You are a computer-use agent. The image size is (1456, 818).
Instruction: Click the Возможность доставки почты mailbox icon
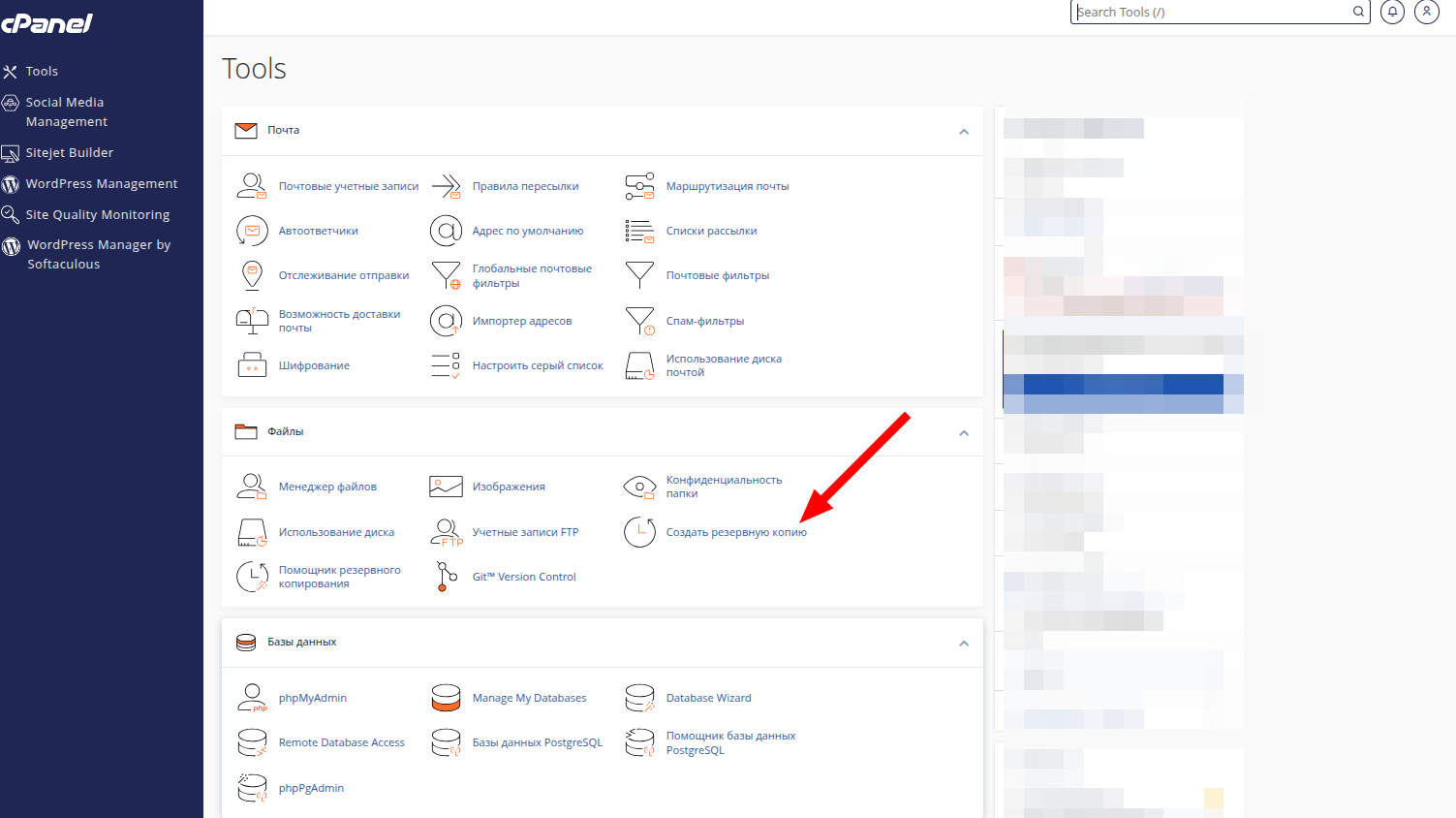(x=252, y=321)
